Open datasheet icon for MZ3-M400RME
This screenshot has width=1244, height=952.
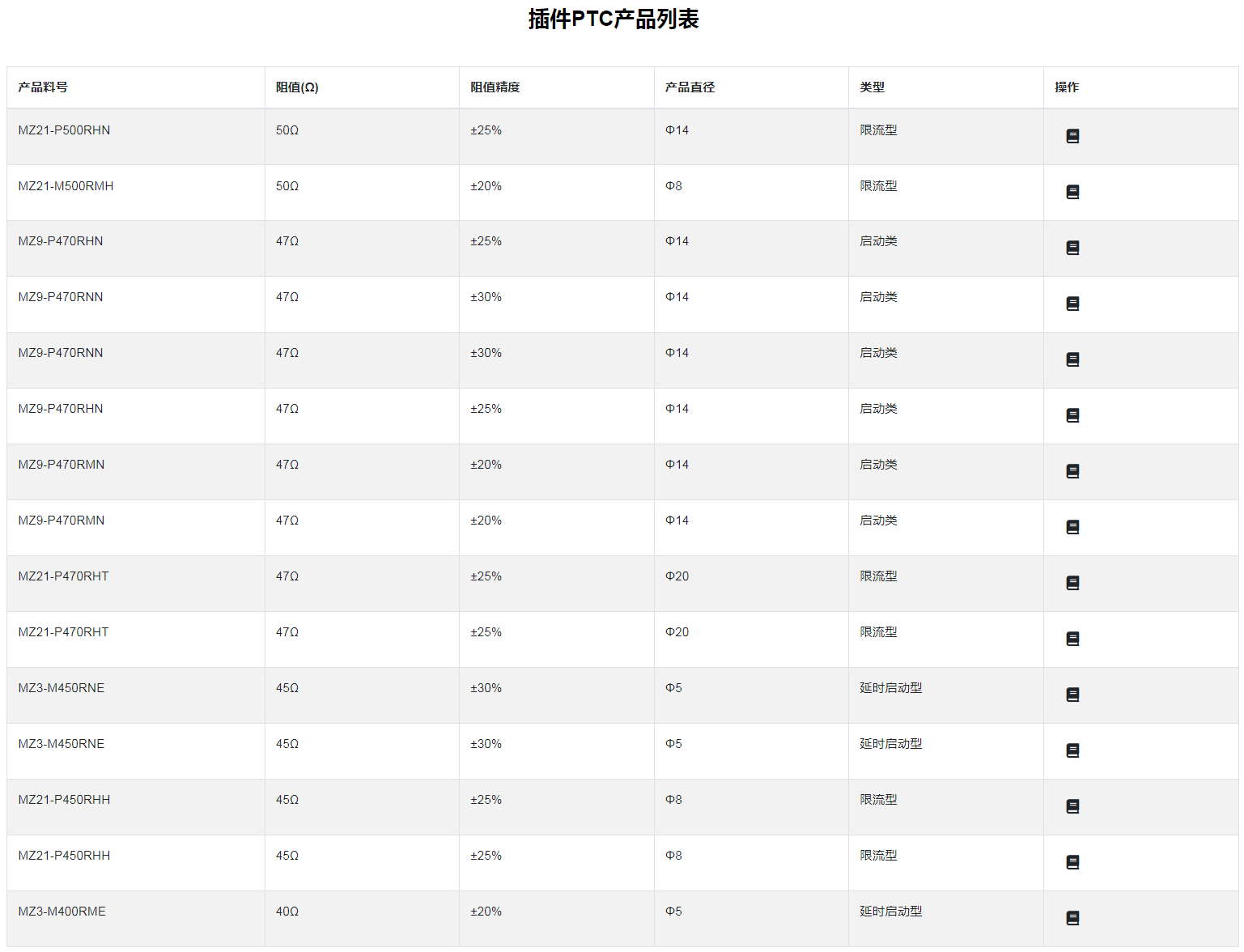[x=1072, y=918]
